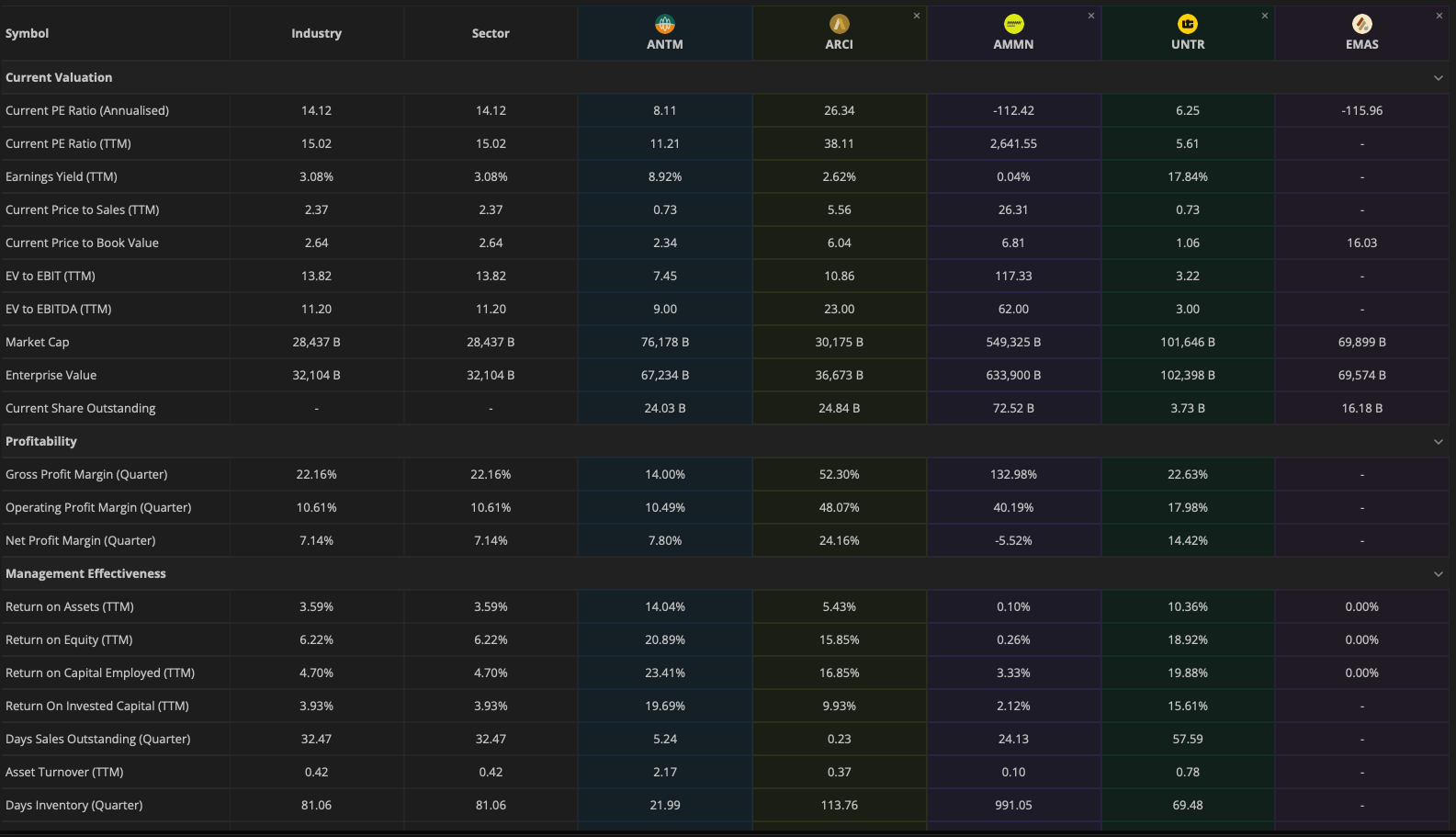Click the UNTR company logo
Viewport: 1456px width, 837px height.
[1188, 24]
